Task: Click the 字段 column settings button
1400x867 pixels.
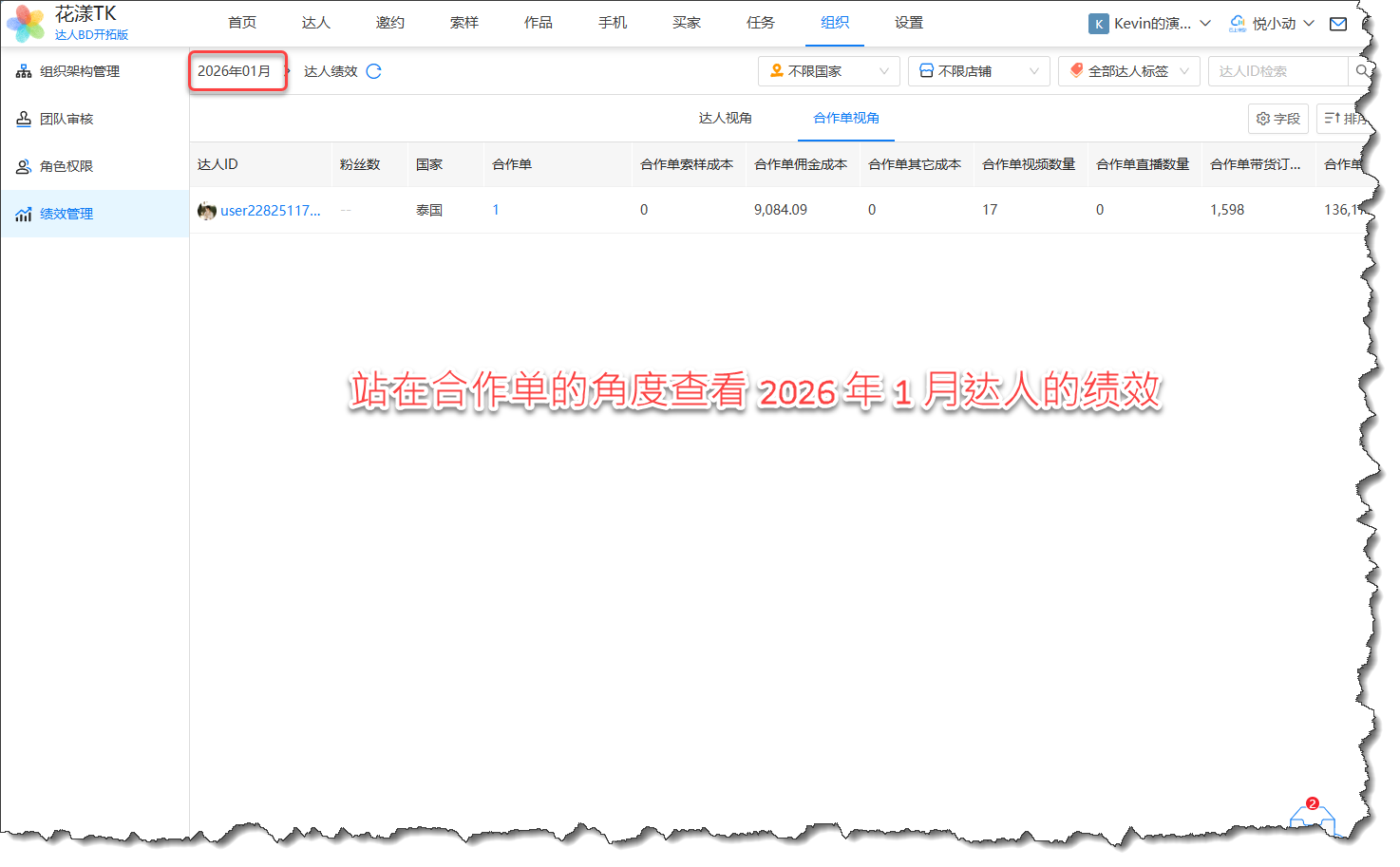Action: click(1277, 119)
